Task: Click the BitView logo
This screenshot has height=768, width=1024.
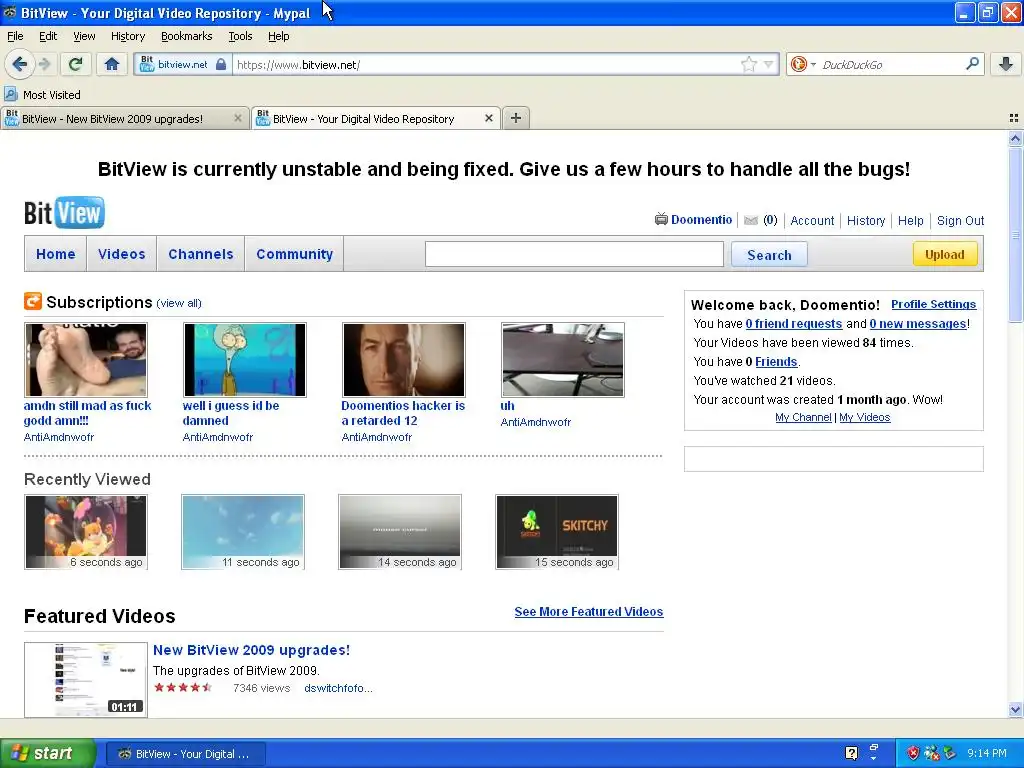Action: 64,212
